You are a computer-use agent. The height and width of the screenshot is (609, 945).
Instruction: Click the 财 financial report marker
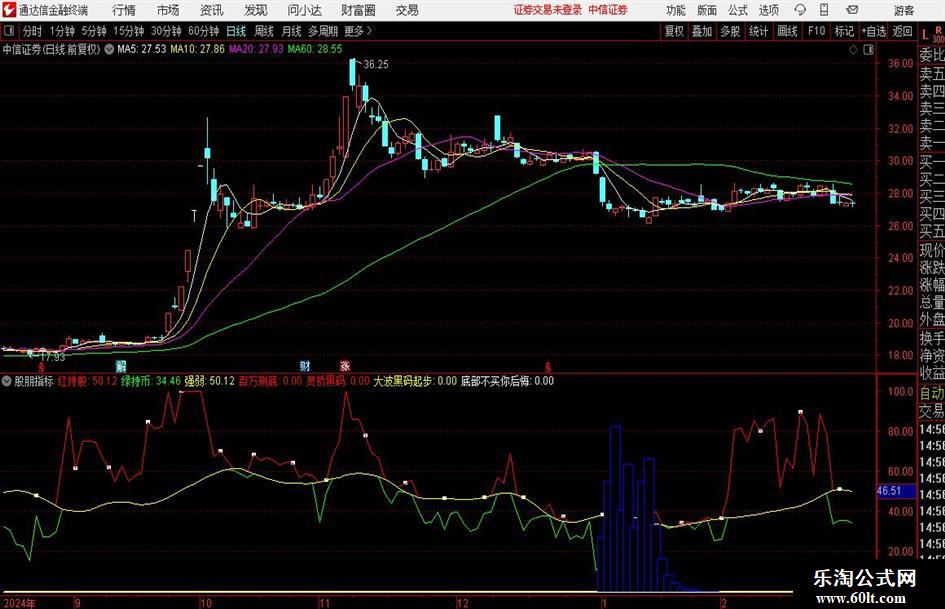305,365
